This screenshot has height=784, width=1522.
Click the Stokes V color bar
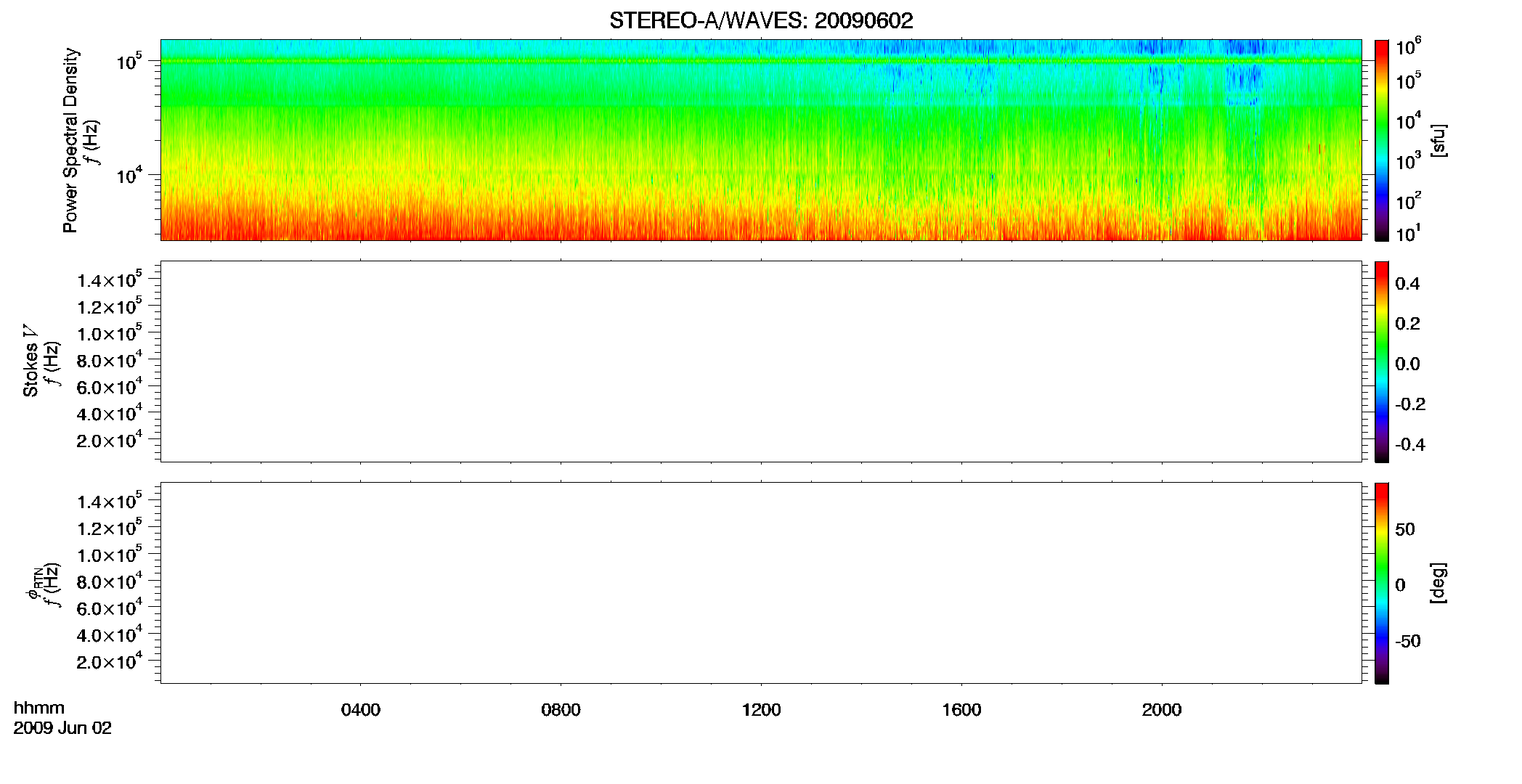click(x=1382, y=362)
